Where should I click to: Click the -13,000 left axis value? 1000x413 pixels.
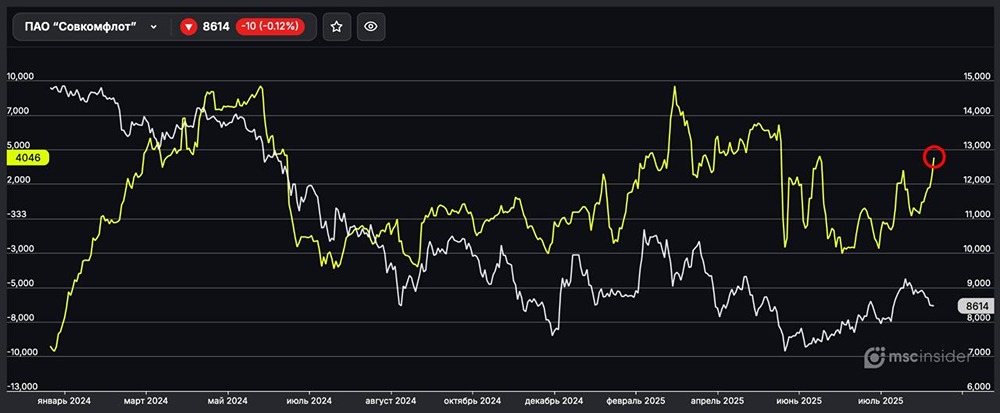pyautogui.click(x=22, y=386)
